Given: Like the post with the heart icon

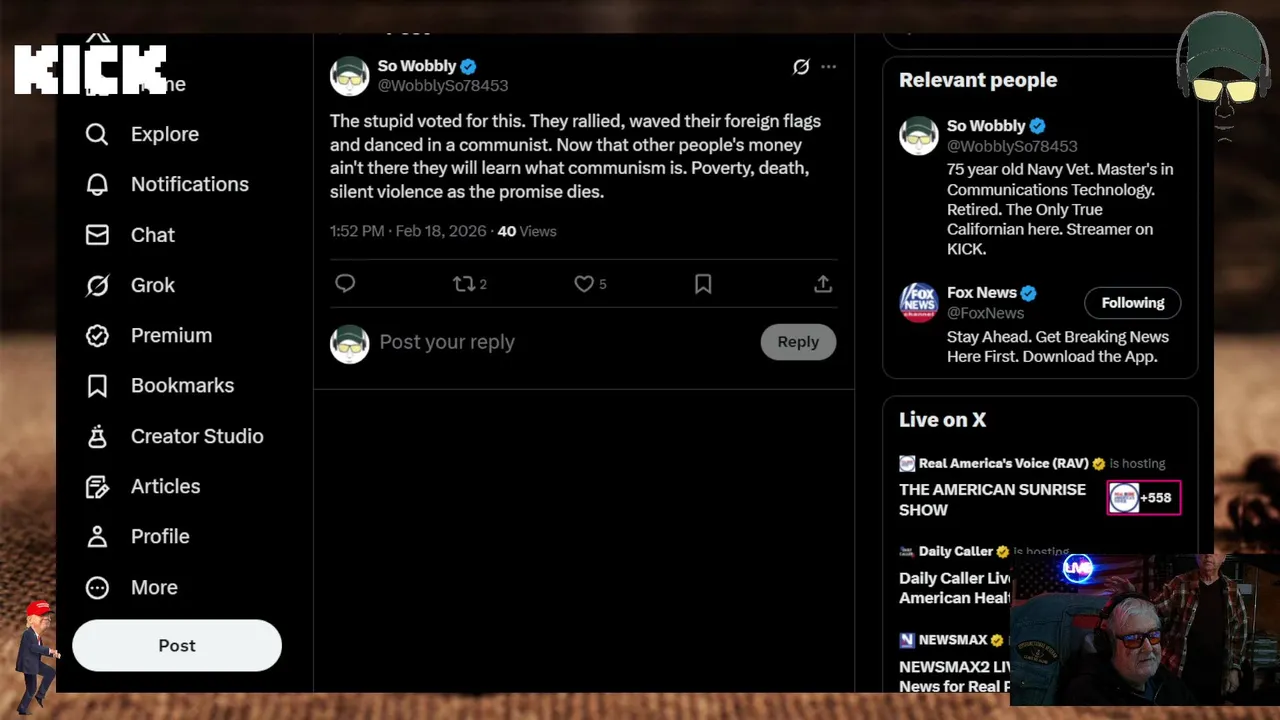Looking at the screenshot, I should (x=584, y=284).
